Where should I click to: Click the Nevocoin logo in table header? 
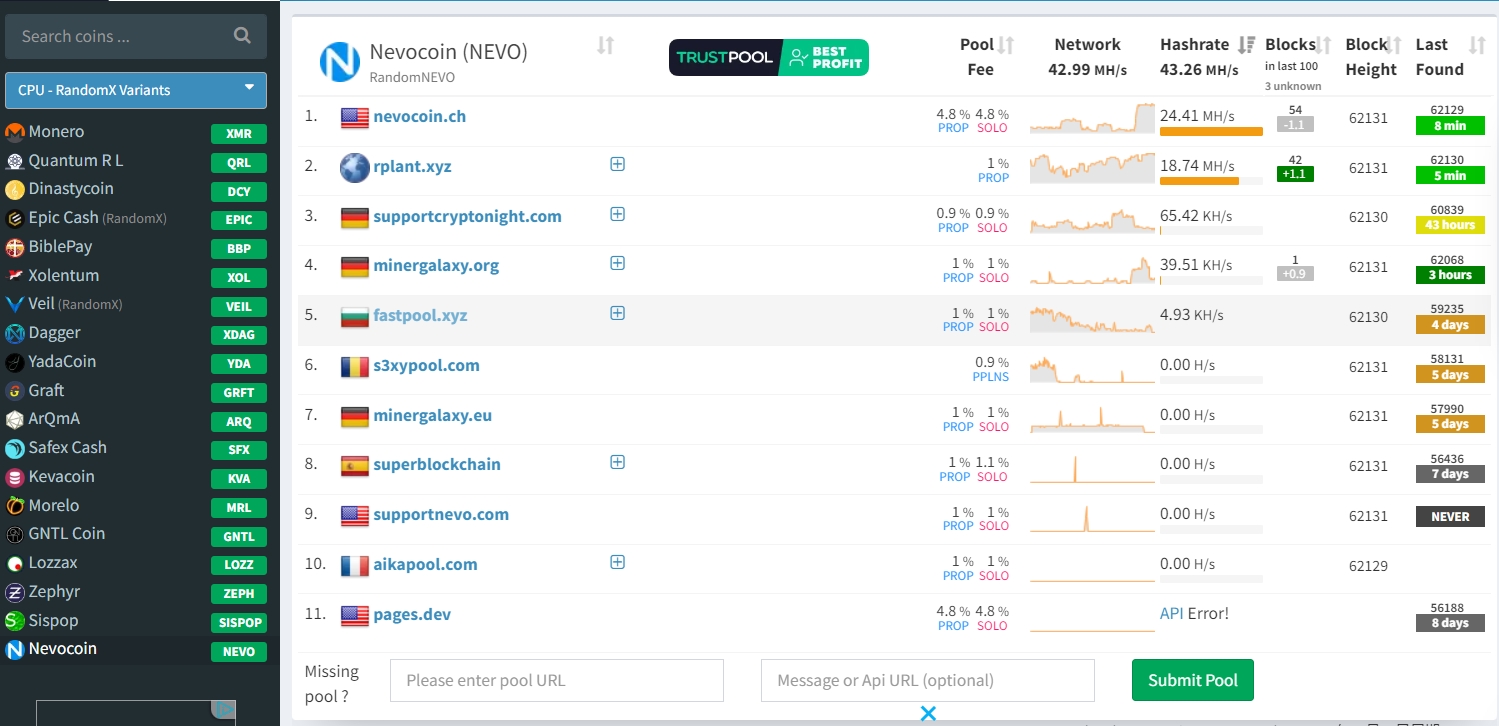coord(339,62)
